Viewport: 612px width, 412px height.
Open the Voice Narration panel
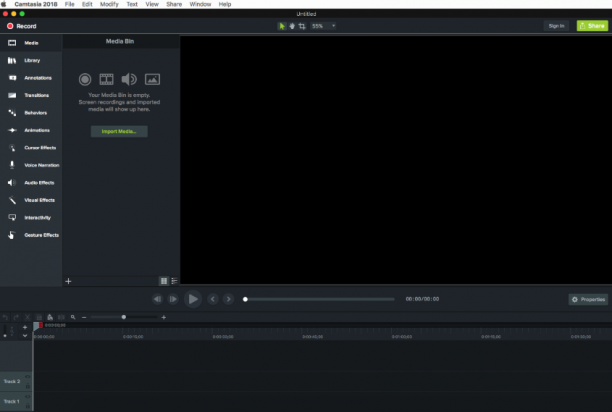coord(31,165)
